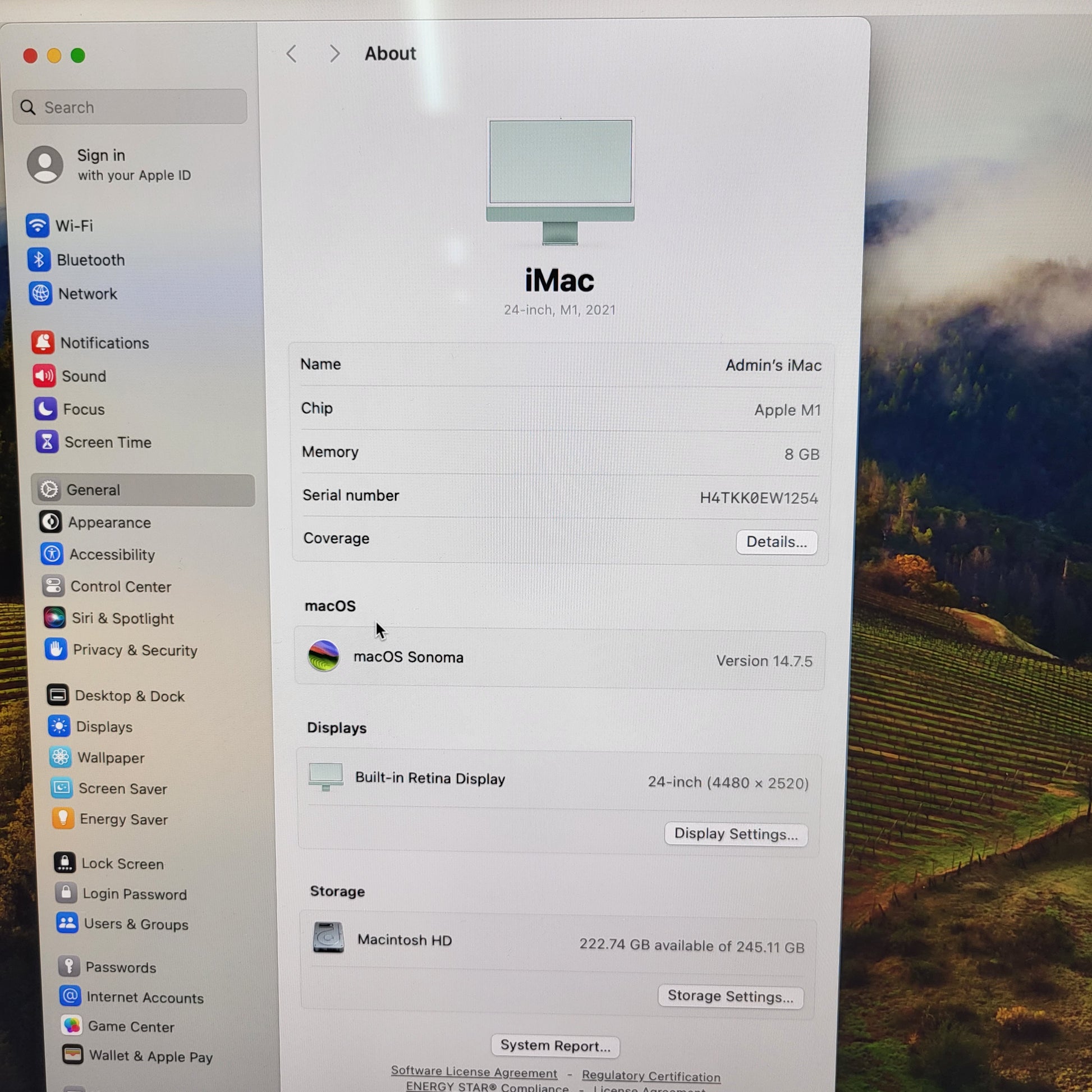Open Display Settings... button

click(x=736, y=834)
